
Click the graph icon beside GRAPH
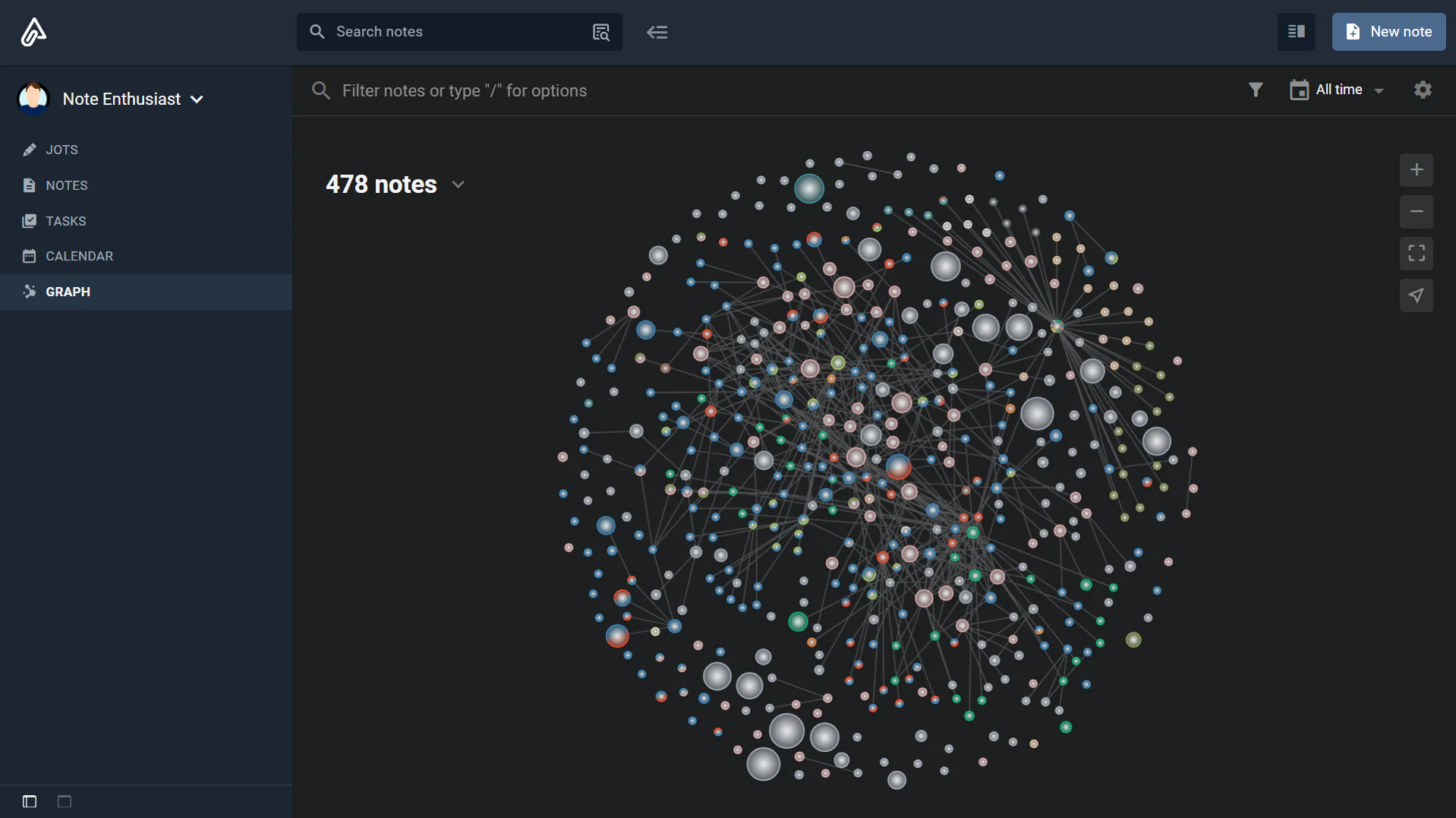30,292
